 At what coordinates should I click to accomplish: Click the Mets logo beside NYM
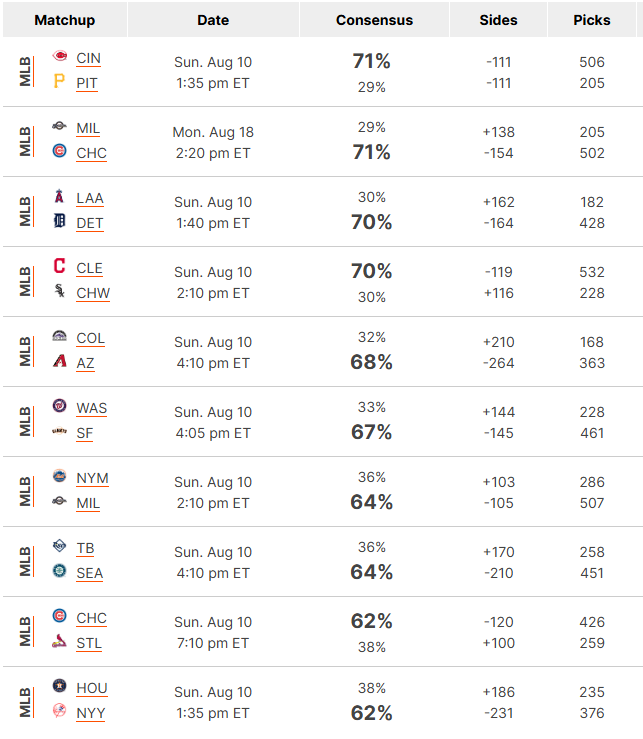[59, 476]
